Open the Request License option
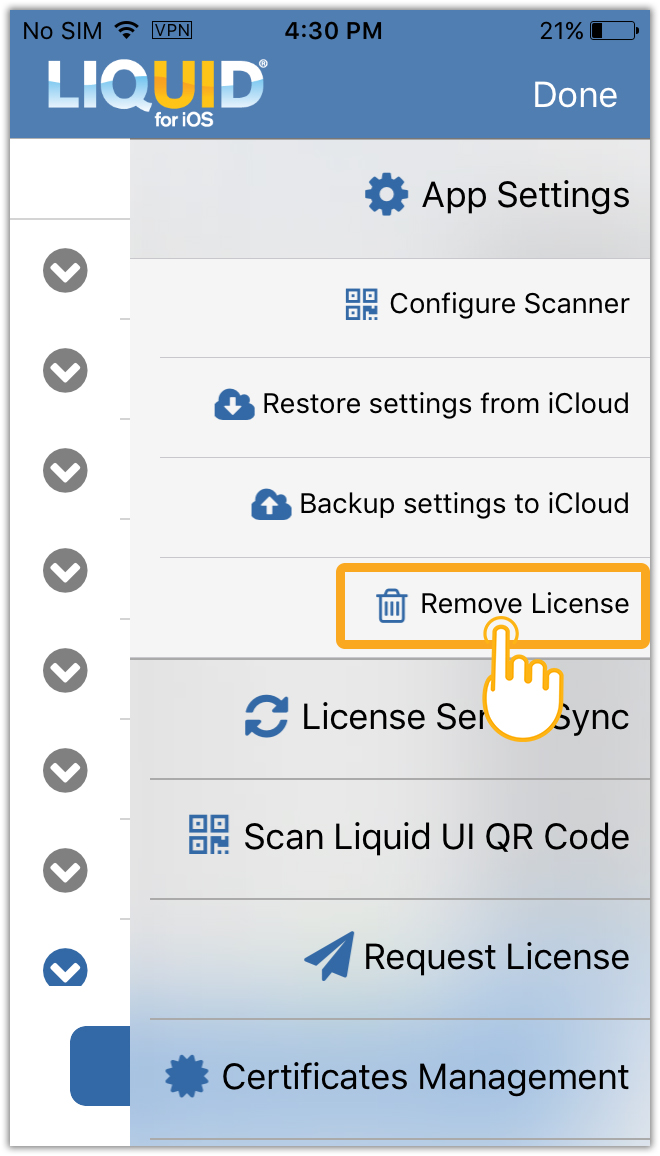This screenshot has width=660, height=1156. coord(496,957)
